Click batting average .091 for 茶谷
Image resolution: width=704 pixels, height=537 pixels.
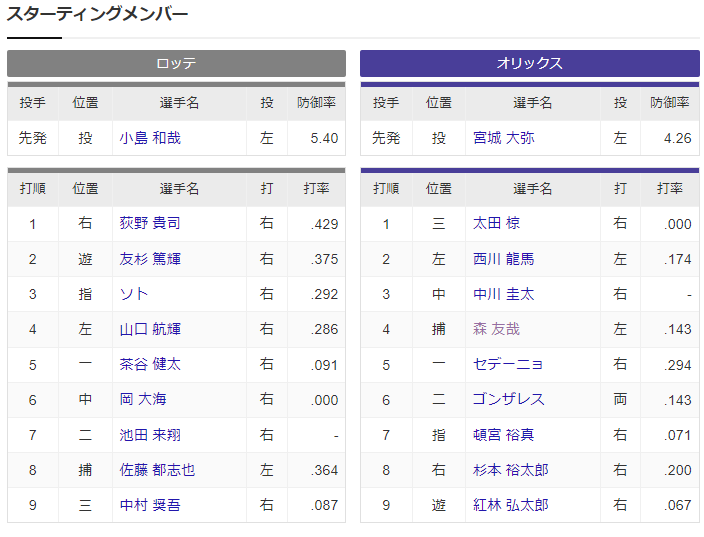point(324,365)
